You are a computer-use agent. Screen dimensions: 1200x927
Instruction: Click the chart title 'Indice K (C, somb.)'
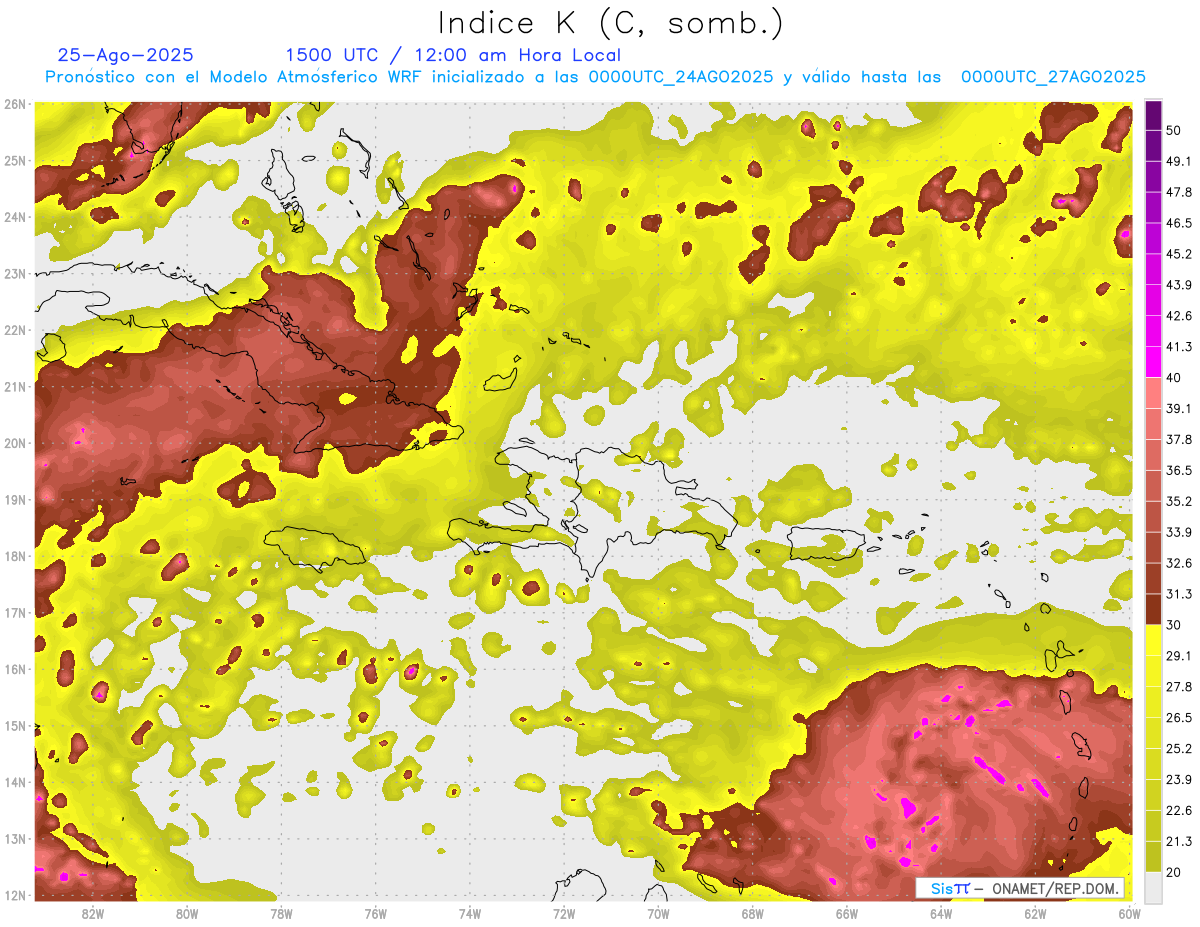point(610,24)
